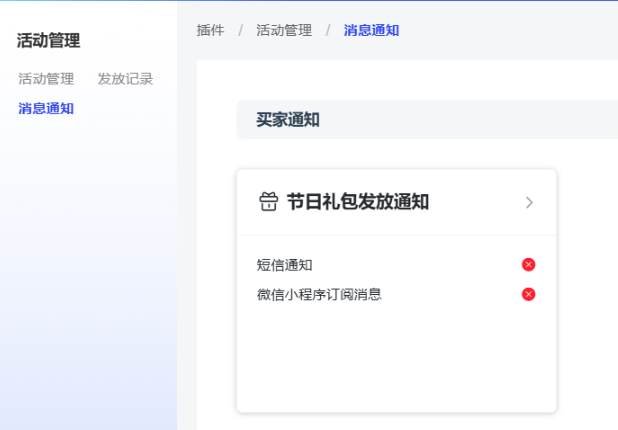This screenshot has width=618, height=430.
Task: Go to 插件 in the breadcrumb
Action: [210, 31]
